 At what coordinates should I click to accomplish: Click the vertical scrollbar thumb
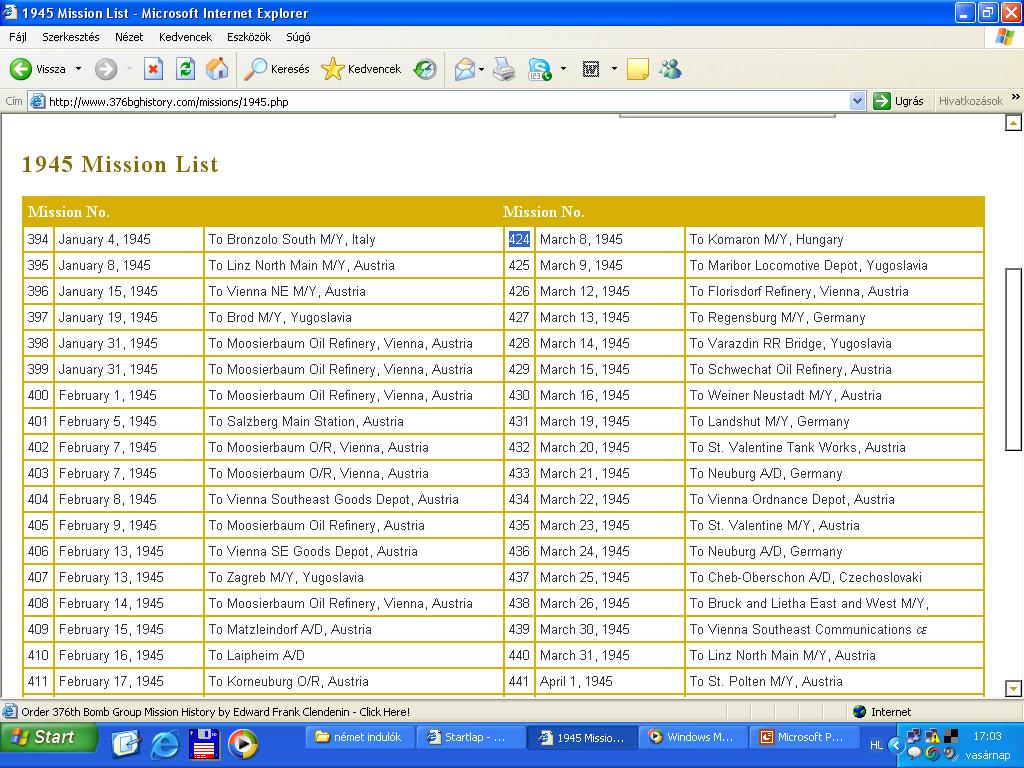[x=1013, y=359]
